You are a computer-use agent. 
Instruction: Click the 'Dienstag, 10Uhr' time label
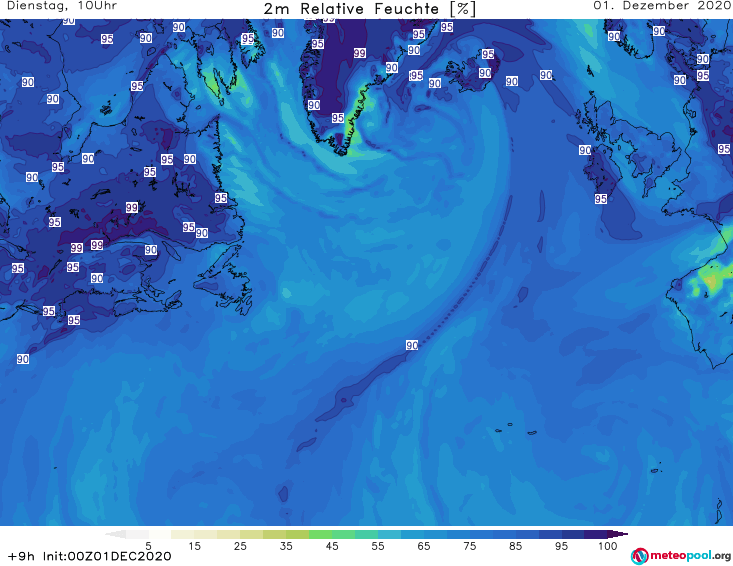62,6
